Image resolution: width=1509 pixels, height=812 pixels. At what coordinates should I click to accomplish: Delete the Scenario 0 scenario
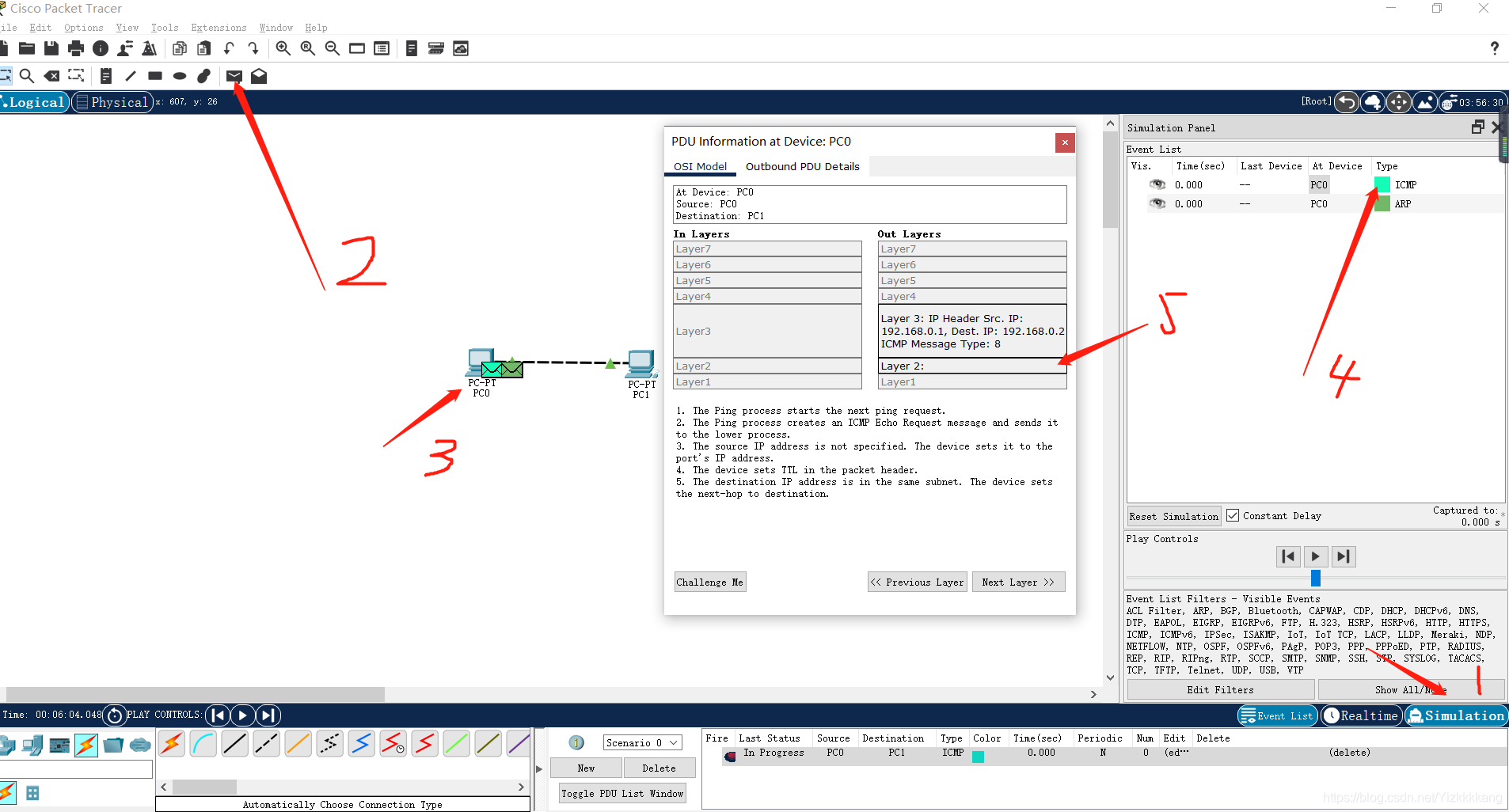click(659, 768)
